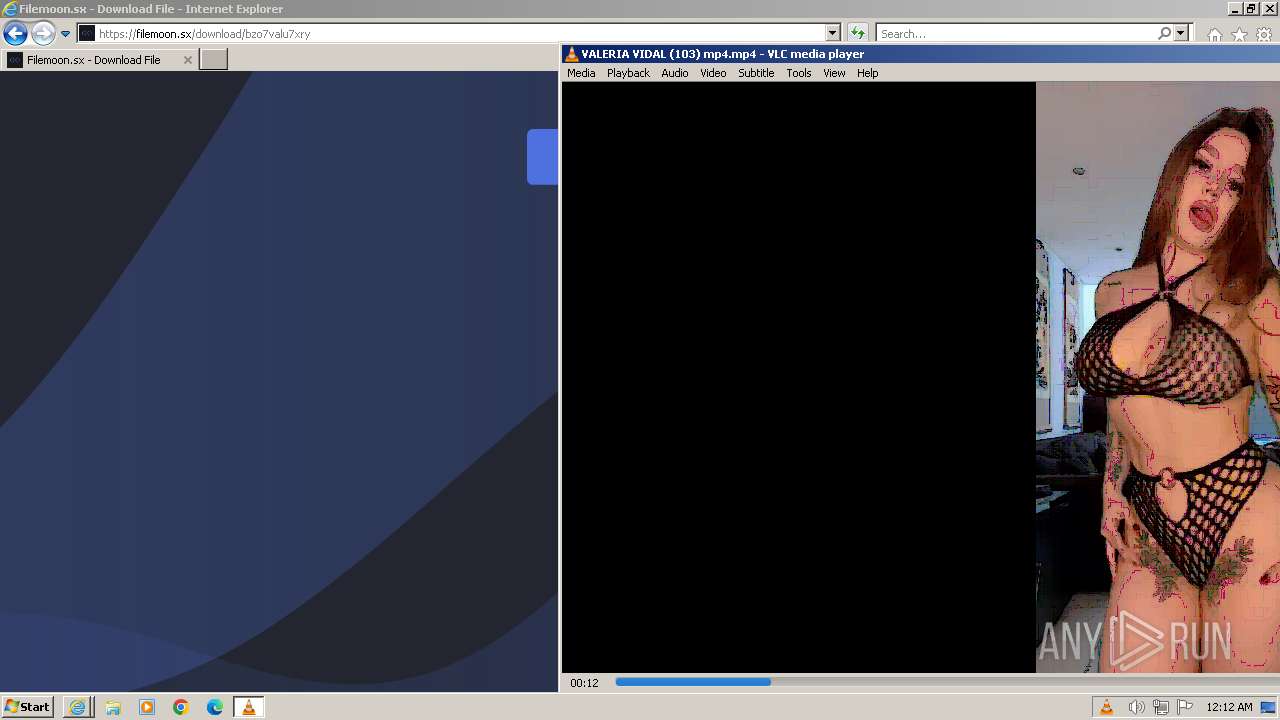This screenshot has height=720, width=1280.
Task: Click the 12:12 AM system clock
Action: [x=1229, y=707]
